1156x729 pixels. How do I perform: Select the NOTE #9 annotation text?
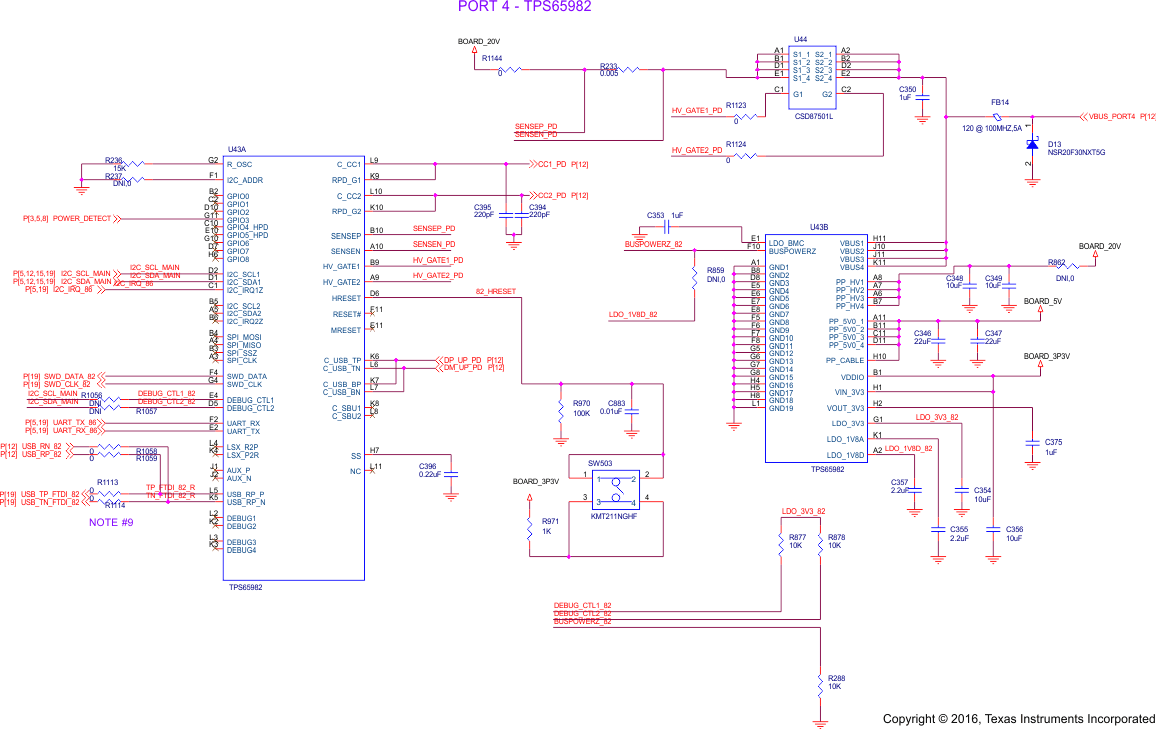[x=110, y=522]
